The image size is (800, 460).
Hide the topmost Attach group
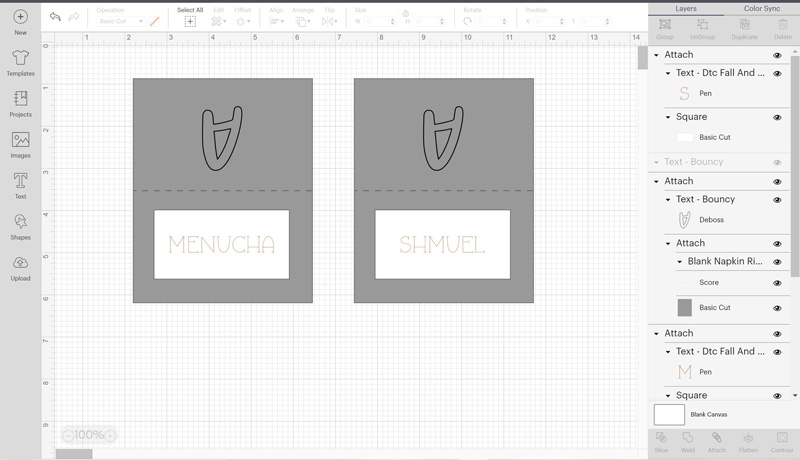click(x=777, y=55)
